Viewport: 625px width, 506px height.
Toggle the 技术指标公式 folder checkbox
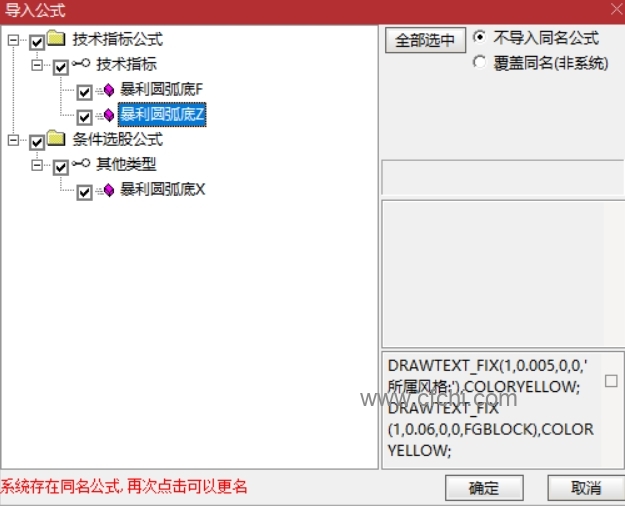[x=37, y=42]
